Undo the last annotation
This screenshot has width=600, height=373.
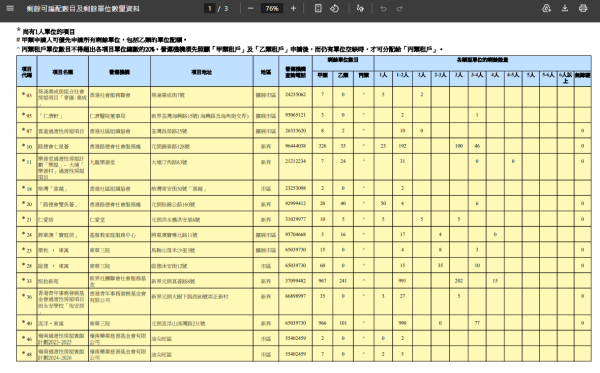pos(383,8)
